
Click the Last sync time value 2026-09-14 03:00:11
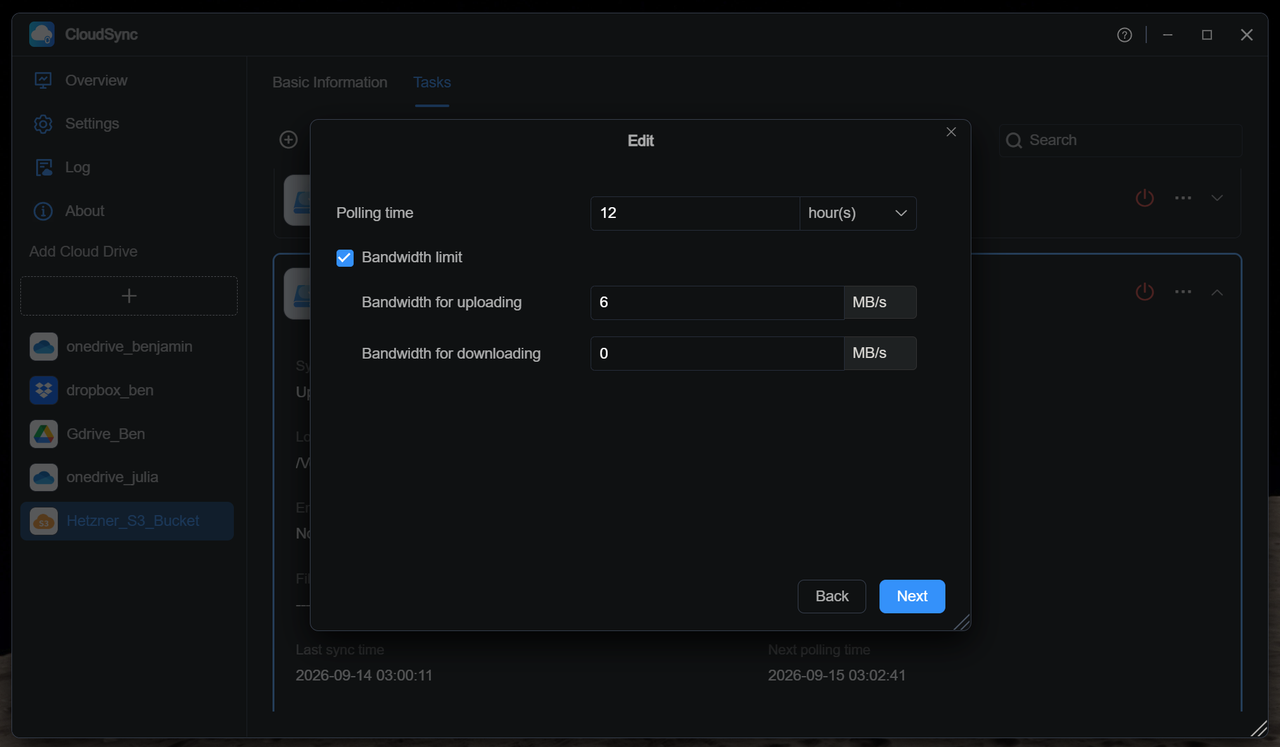[364, 676]
